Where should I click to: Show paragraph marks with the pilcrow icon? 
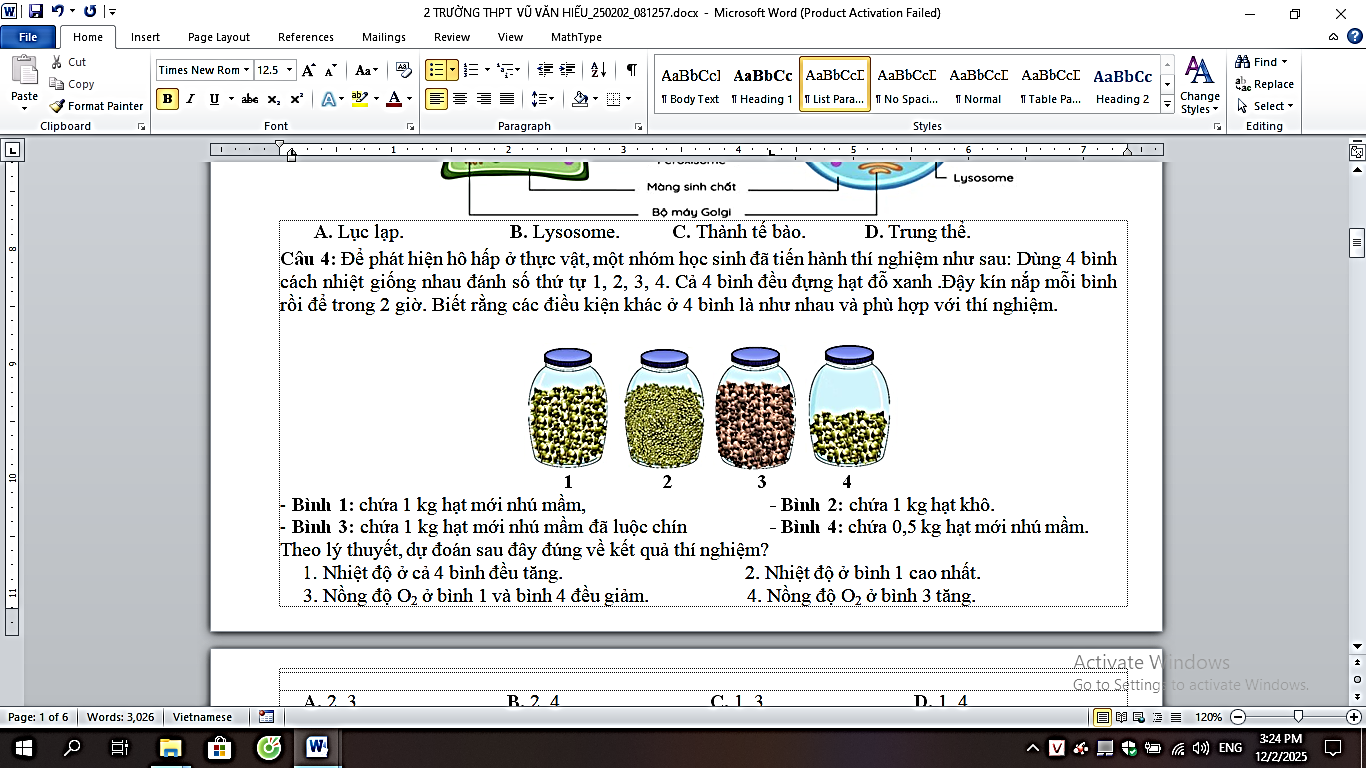[631, 70]
